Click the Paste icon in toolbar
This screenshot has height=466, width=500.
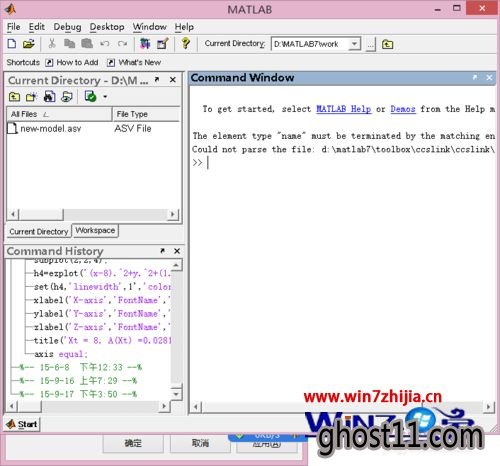pos(87,44)
